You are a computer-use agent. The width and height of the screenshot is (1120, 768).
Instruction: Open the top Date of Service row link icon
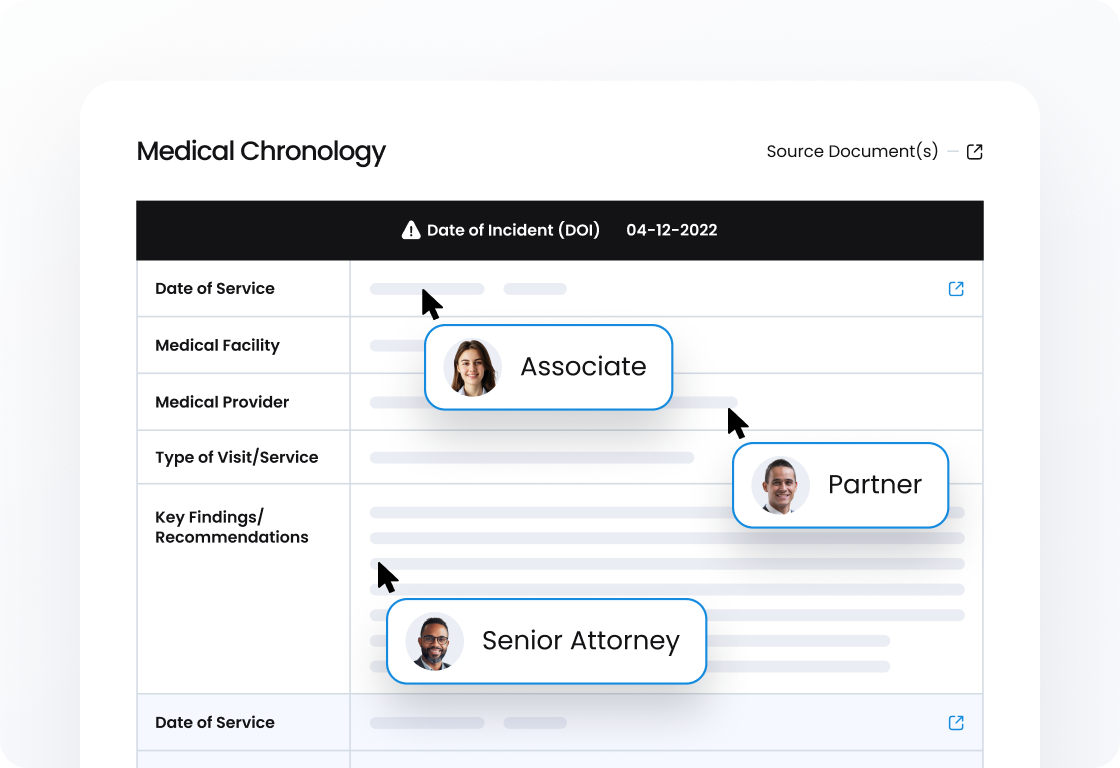[x=956, y=289]
